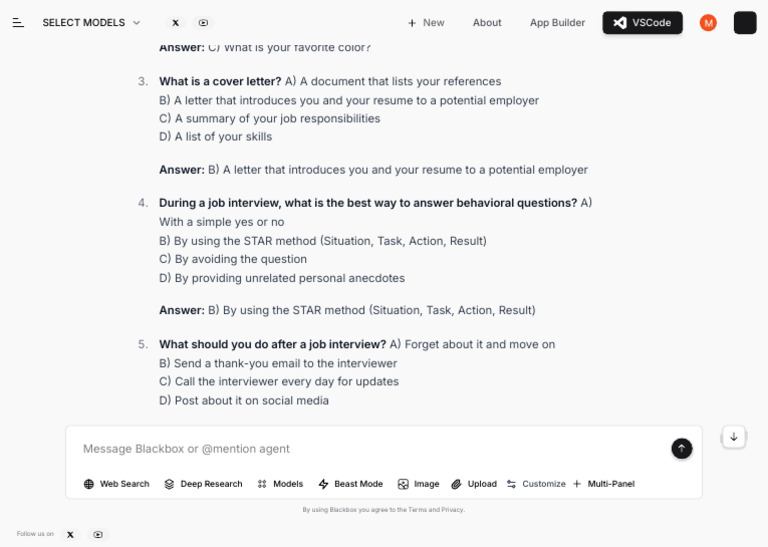Click the X (Twitter) icon in header
This screenshot has width=768, height=547.
coord(176,23)
